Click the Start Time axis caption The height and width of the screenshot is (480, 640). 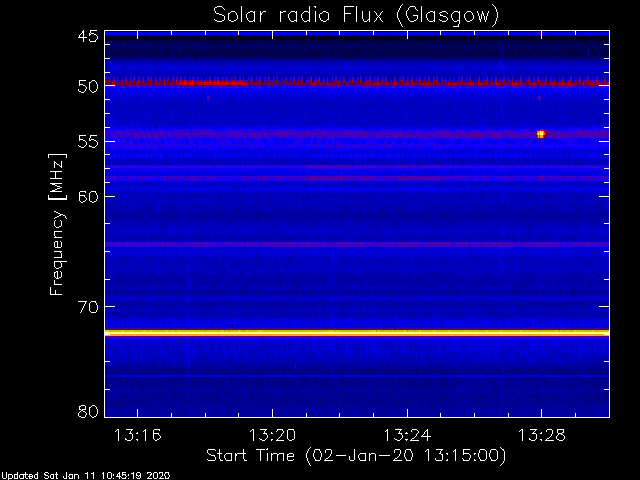[x=356, y=455]
